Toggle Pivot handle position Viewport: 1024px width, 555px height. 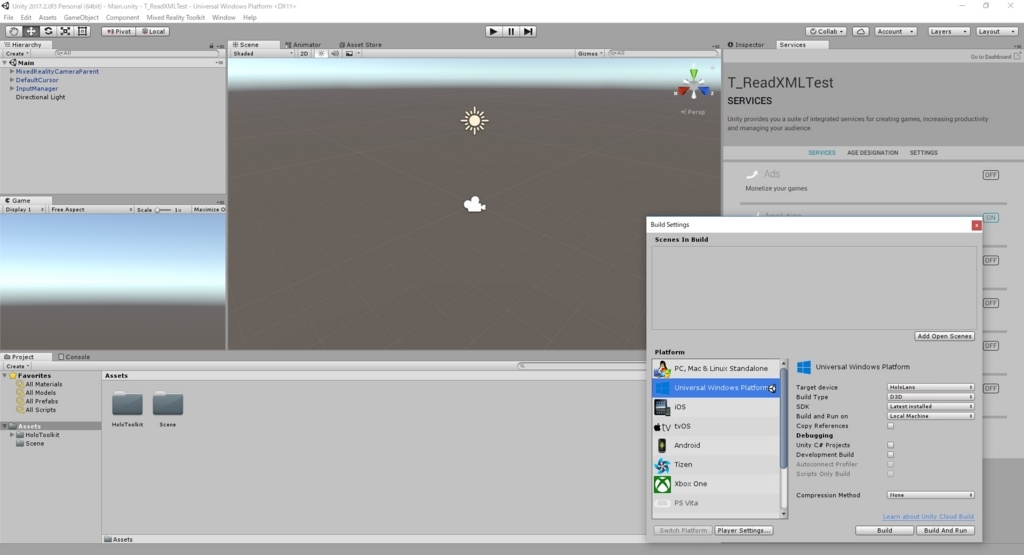(x=118, y=31)
